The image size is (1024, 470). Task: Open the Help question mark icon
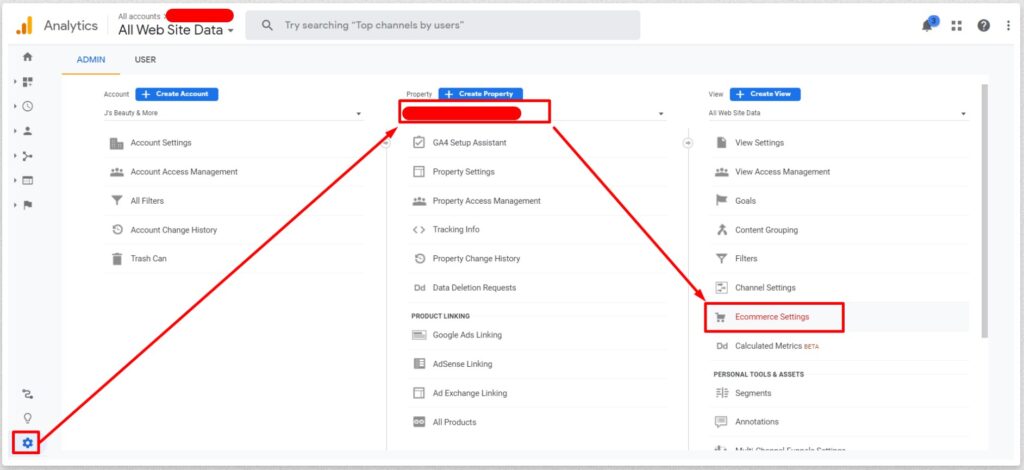984,26
